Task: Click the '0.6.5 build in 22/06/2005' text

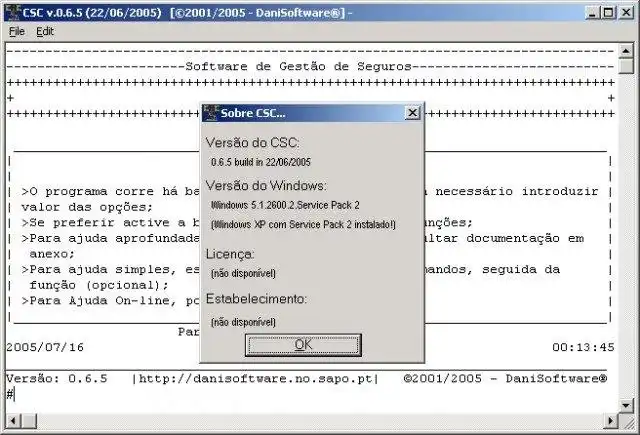Action: [261, 162]
